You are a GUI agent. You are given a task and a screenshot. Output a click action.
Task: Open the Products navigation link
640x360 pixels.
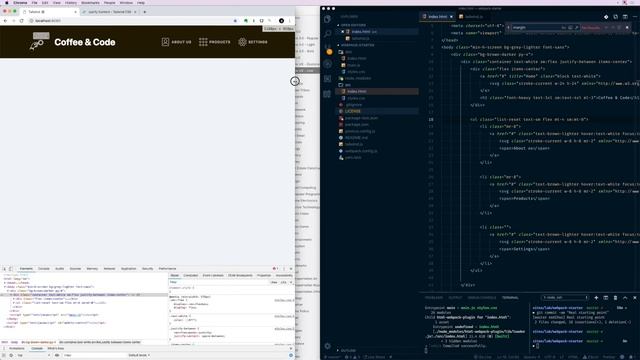pos(215,42)
